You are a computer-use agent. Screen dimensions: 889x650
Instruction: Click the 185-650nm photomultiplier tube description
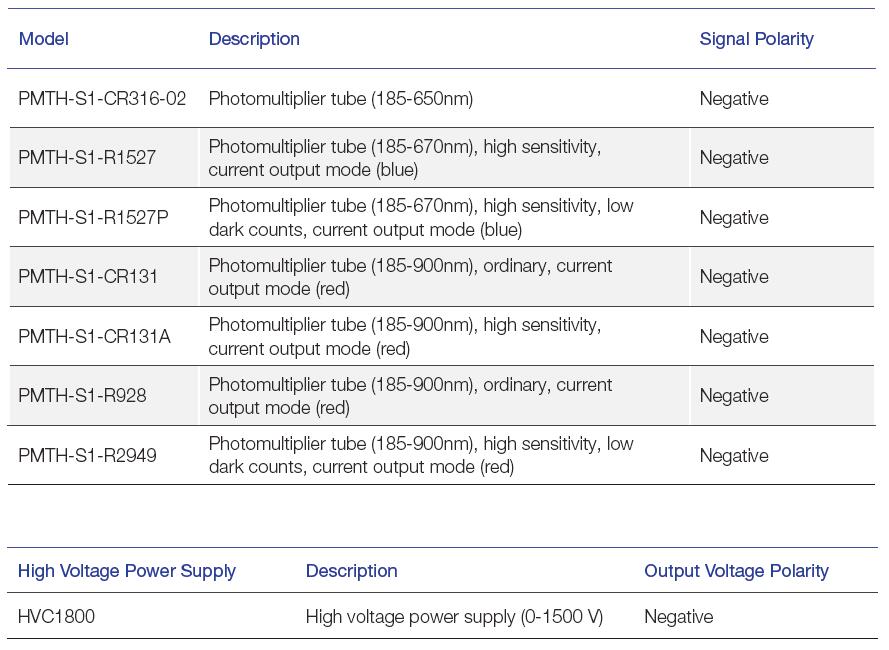pyautogui.click(x=341, y=99)
